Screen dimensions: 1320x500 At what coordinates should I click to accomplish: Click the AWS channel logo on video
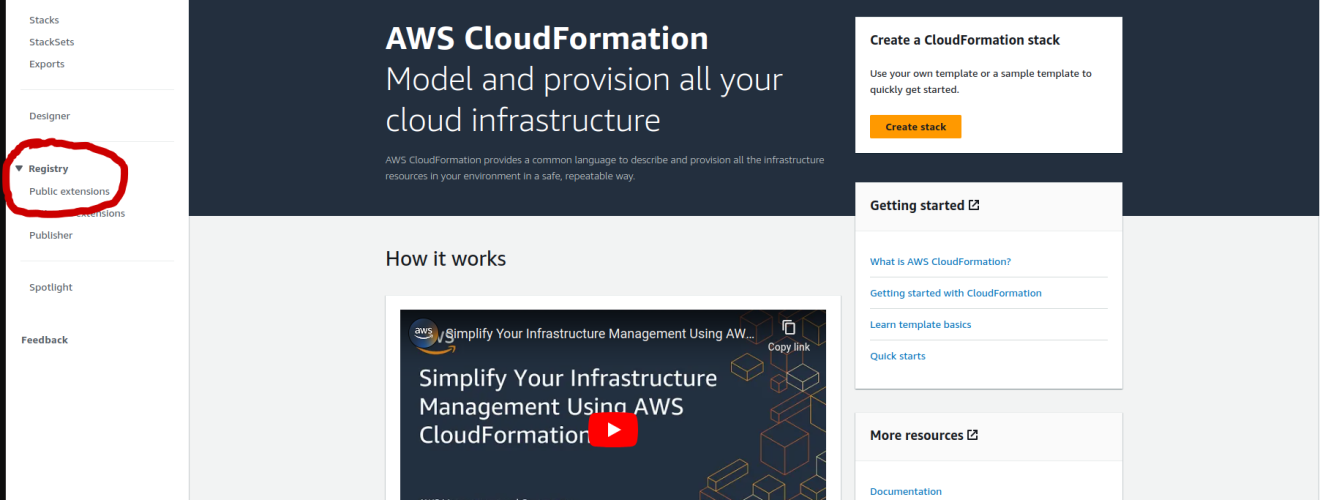[x=424, y=332]
